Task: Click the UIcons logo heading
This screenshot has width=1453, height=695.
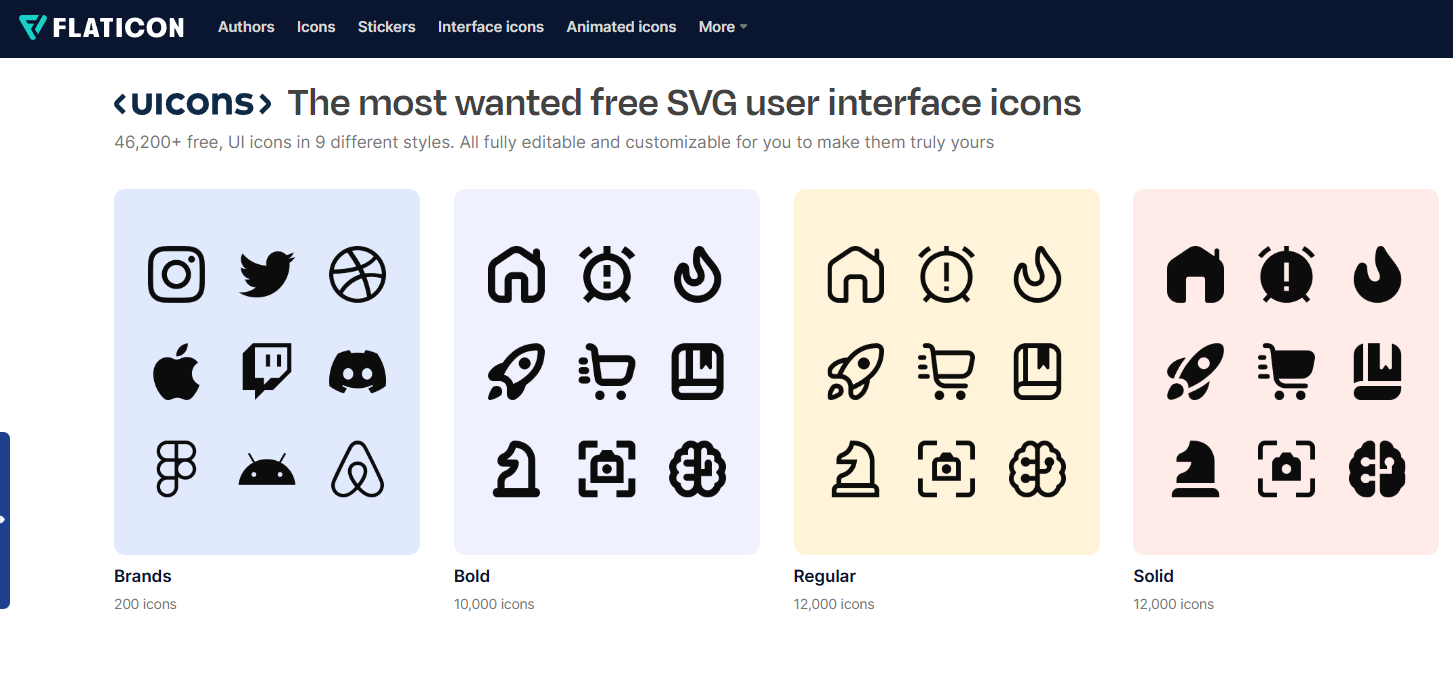Action: [193, 103]
